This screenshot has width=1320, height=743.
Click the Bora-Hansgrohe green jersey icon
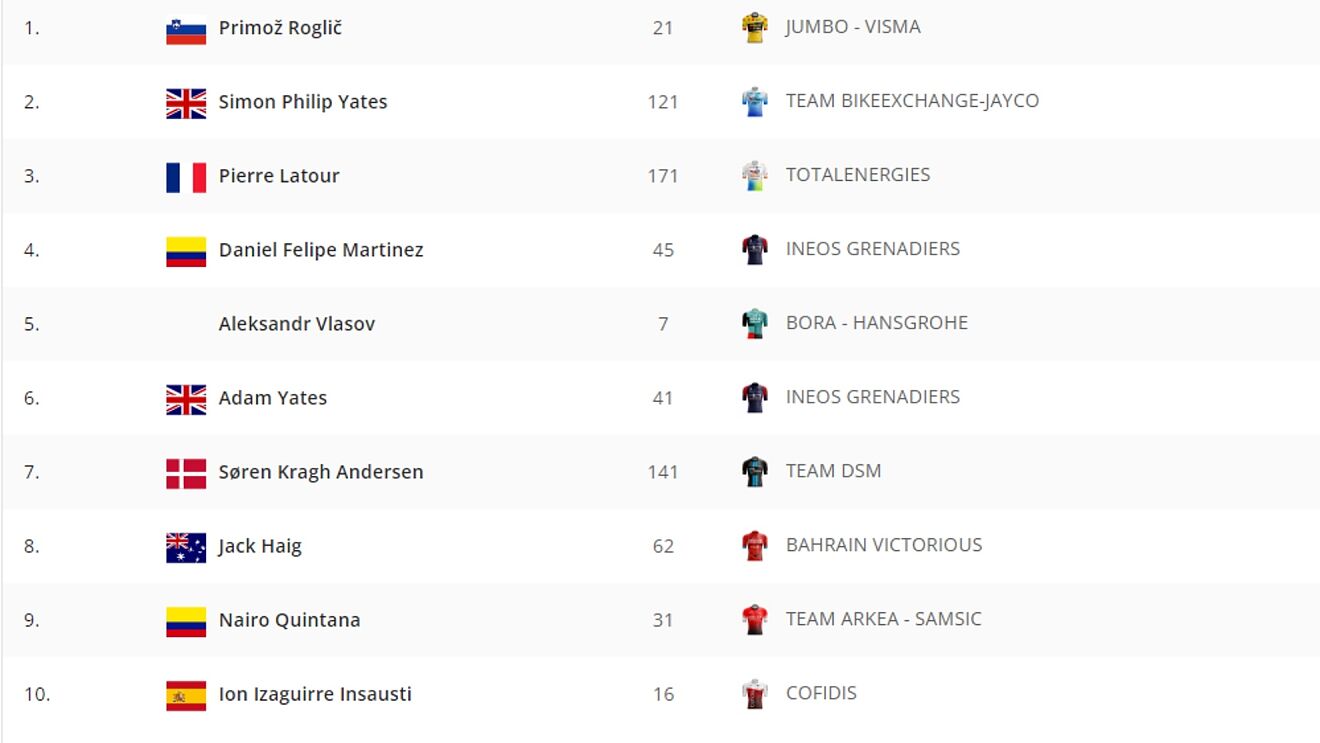point(755,323)
